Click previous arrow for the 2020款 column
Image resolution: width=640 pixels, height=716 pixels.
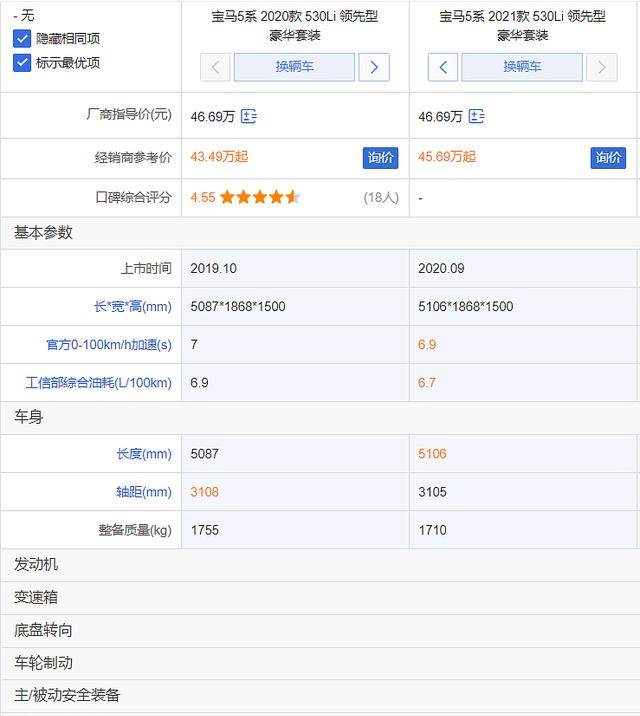(215, 67)
